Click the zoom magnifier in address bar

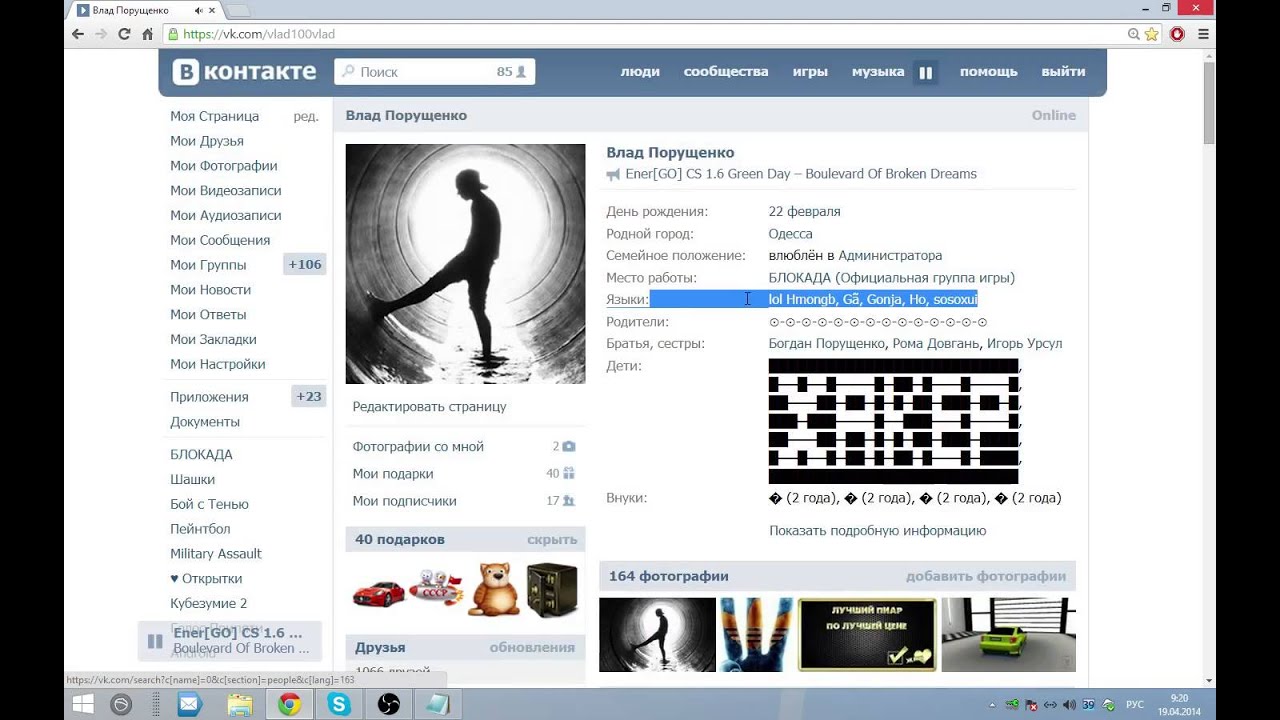click(x=1134, y=34)
